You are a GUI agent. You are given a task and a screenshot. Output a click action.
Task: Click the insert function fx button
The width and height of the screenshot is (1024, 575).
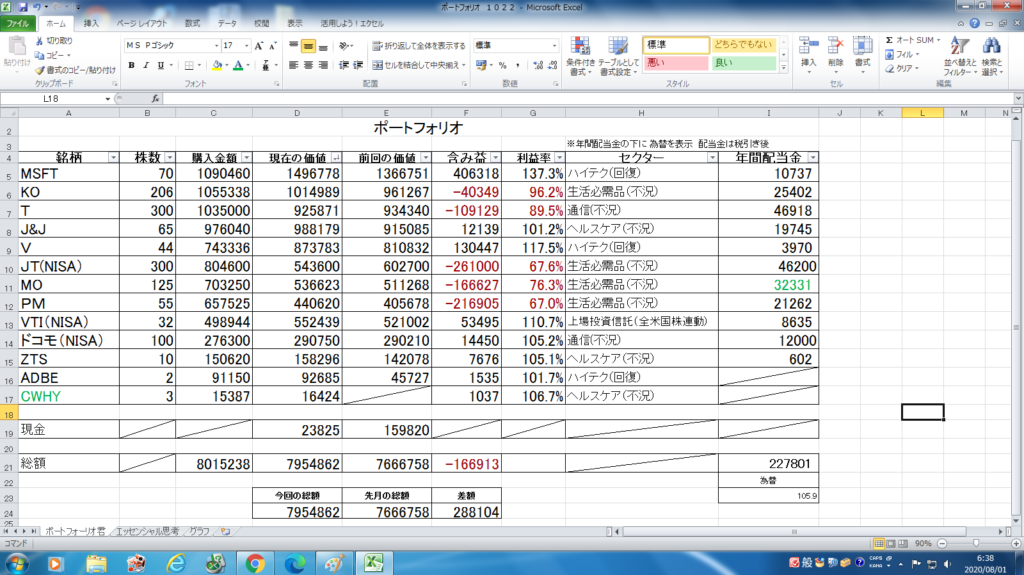click(x=155, y=99)
